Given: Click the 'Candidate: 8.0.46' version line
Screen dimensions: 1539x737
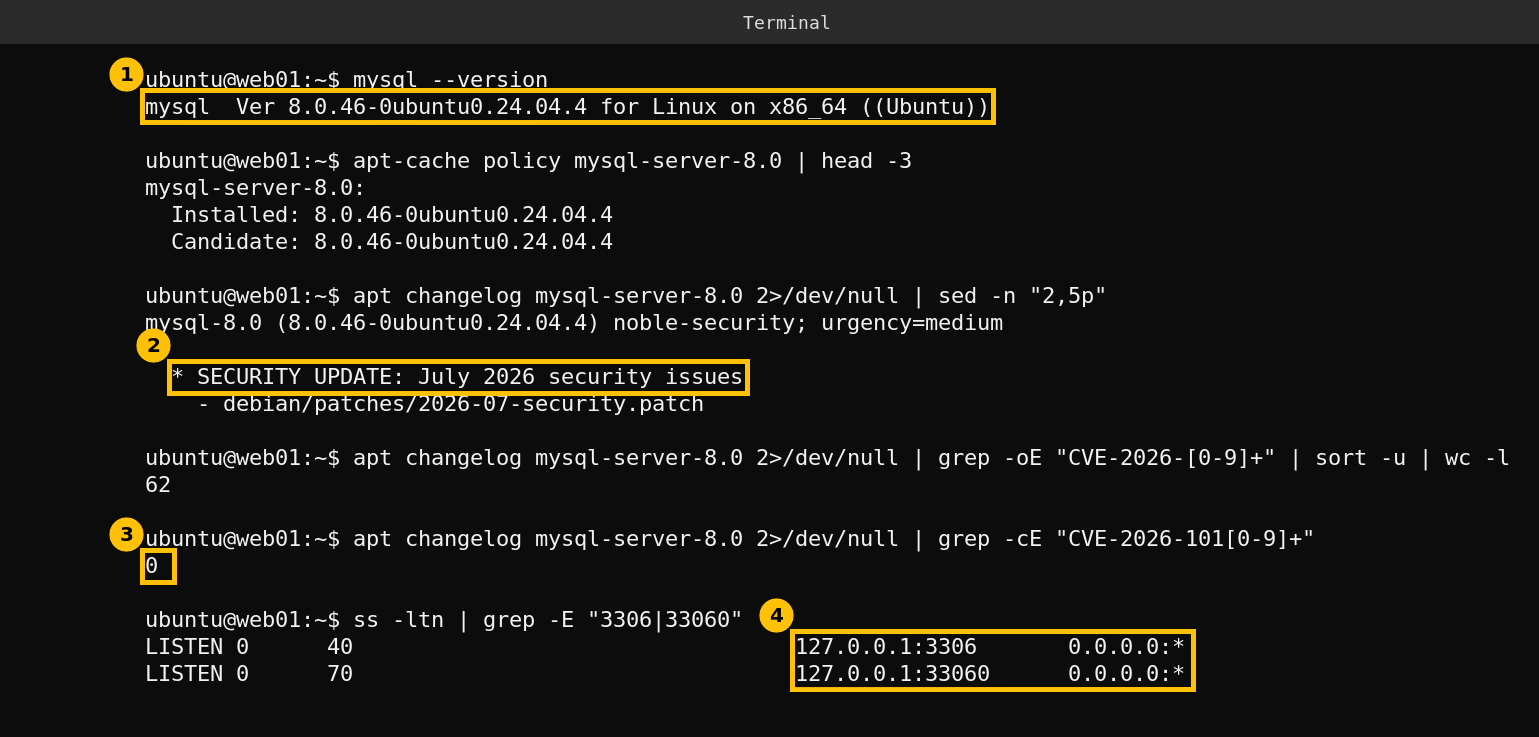Looking at the screenshot, I should [391, 242].
